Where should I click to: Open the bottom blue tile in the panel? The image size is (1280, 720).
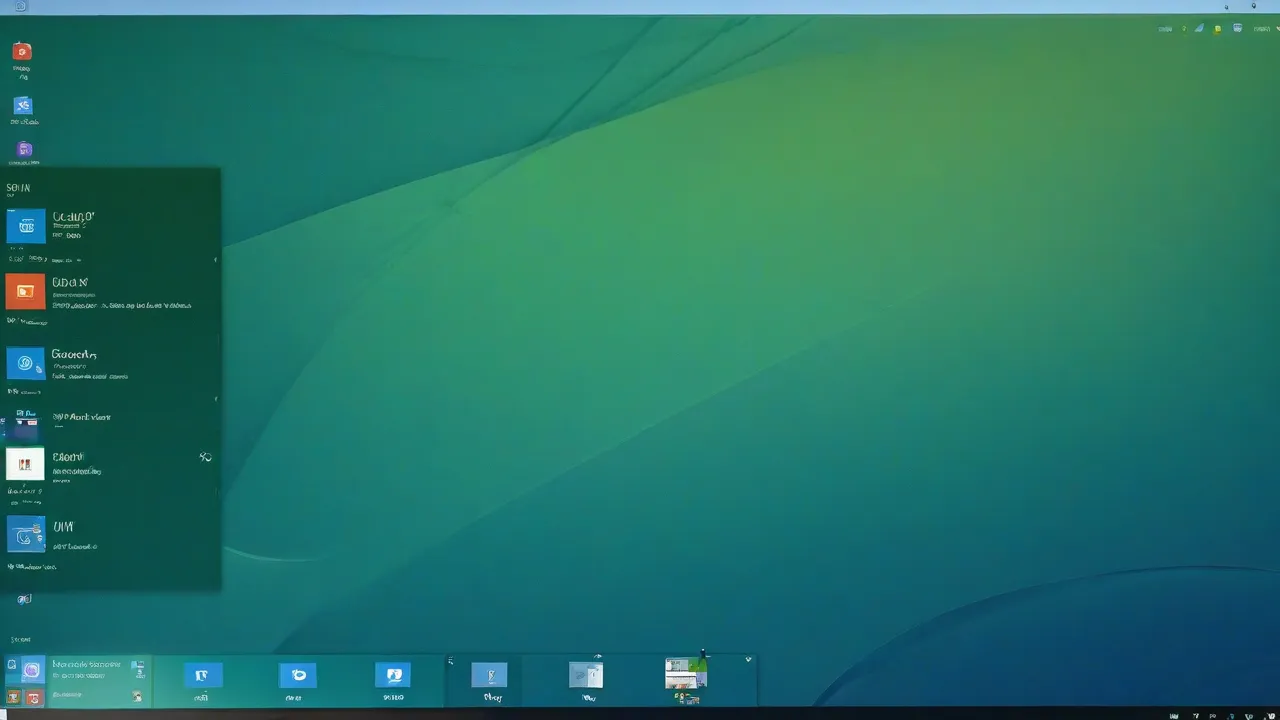[x=26, y=534]
